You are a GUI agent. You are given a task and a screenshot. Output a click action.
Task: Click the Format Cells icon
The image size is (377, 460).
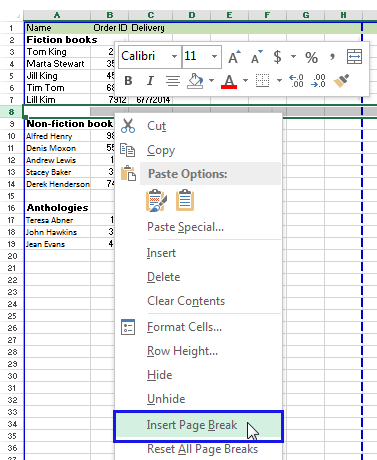point(128,327)
